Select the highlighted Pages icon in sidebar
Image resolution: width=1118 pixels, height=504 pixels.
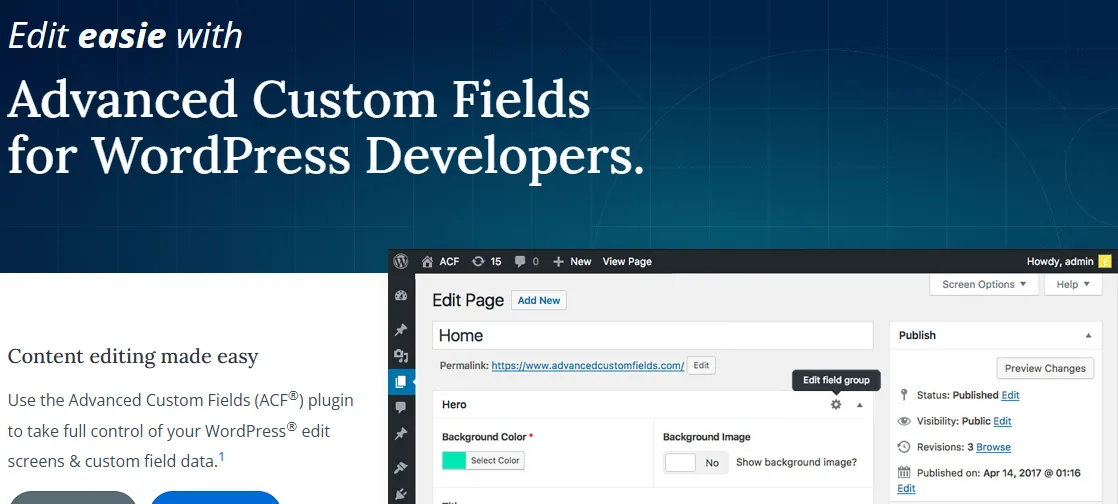[x=400, y=382]
